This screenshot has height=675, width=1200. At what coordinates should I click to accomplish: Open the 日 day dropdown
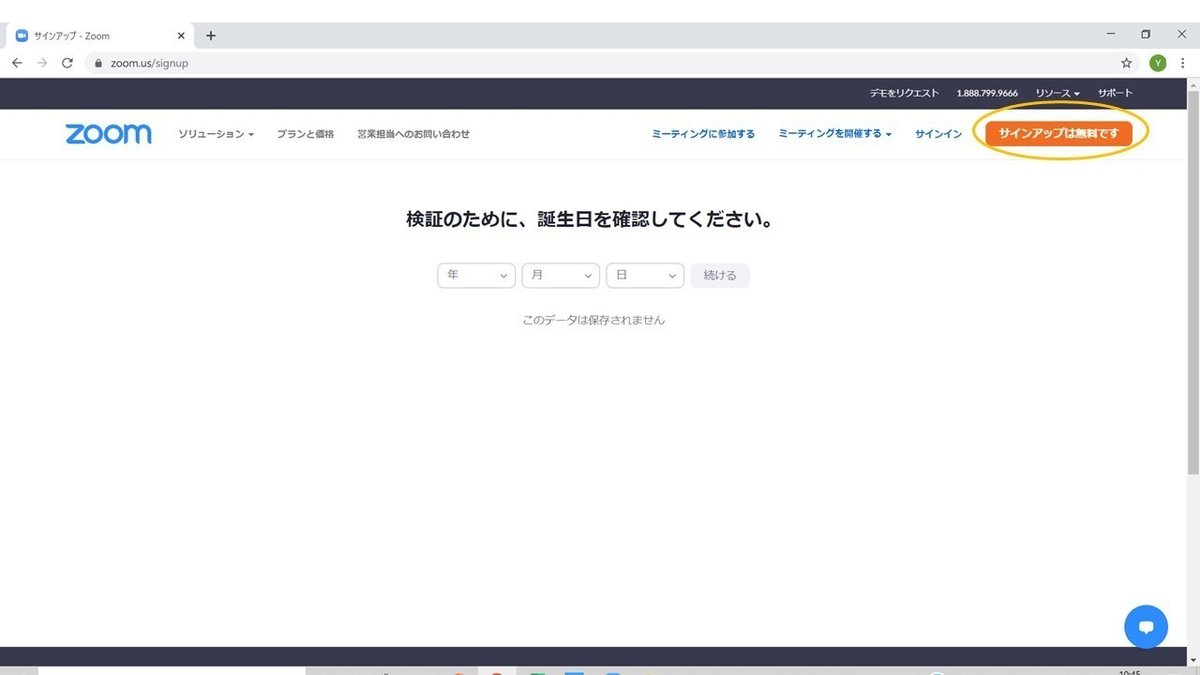click(644, 275)
